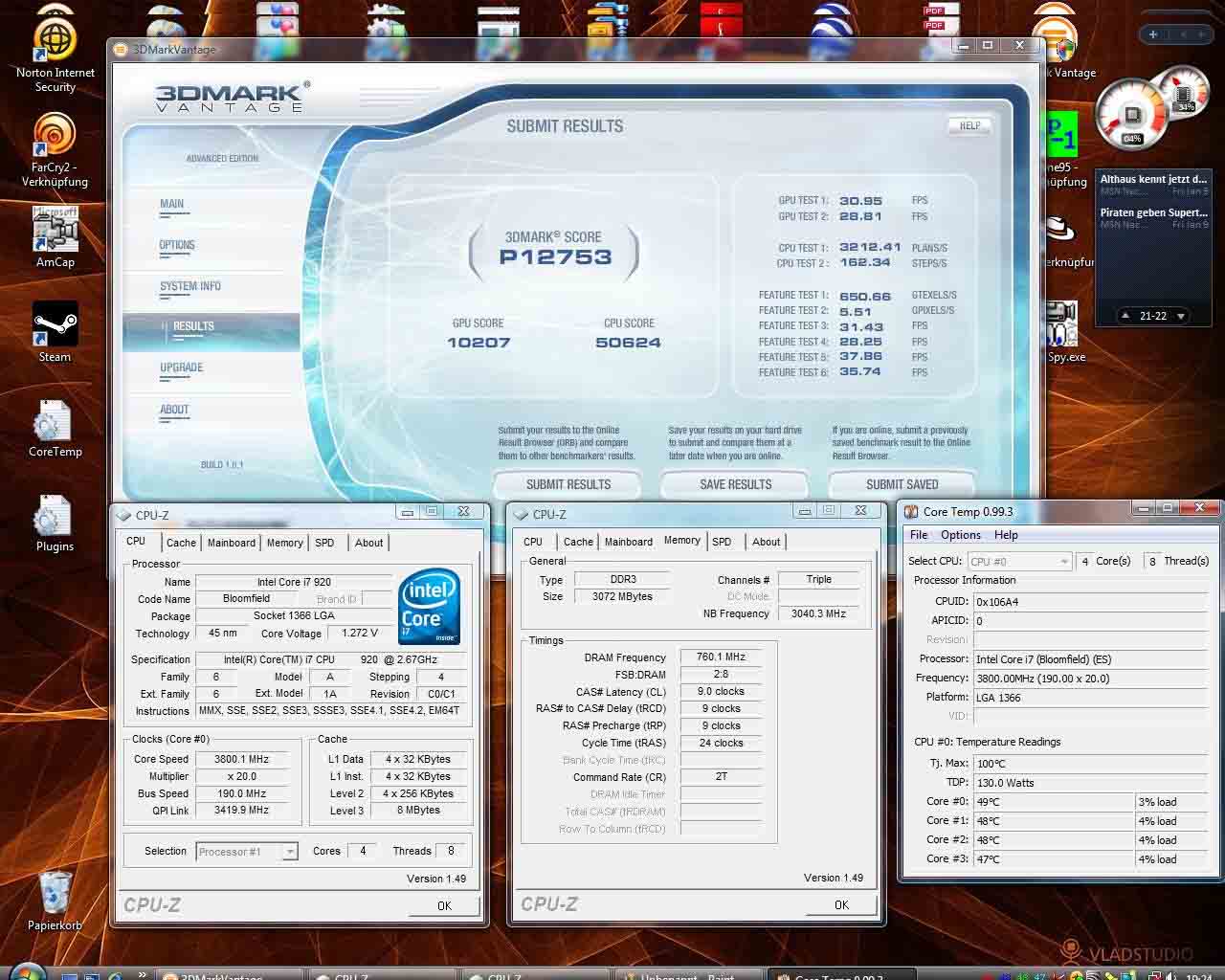1225x980 pixels.
Task: Open FarCry2 shortcut on the desktop
Action: (55, 150)
